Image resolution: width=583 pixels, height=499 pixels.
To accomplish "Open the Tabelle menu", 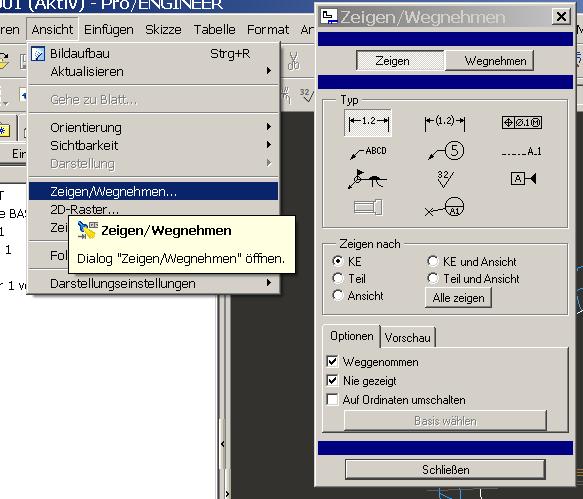I will pos(215,29).
